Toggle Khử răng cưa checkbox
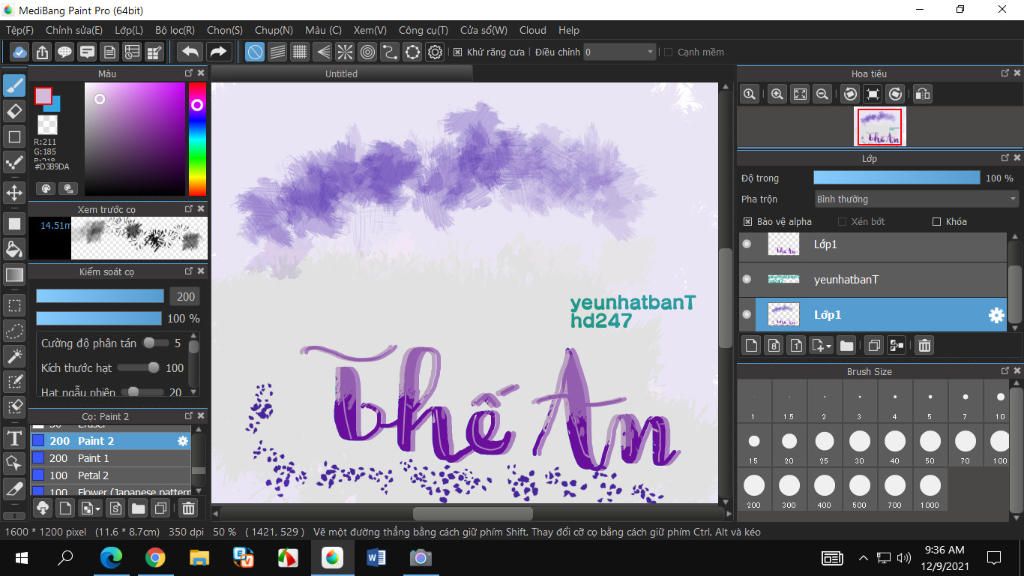Image resolution: width=1024 pixels, height=576 pixels. 458,52
